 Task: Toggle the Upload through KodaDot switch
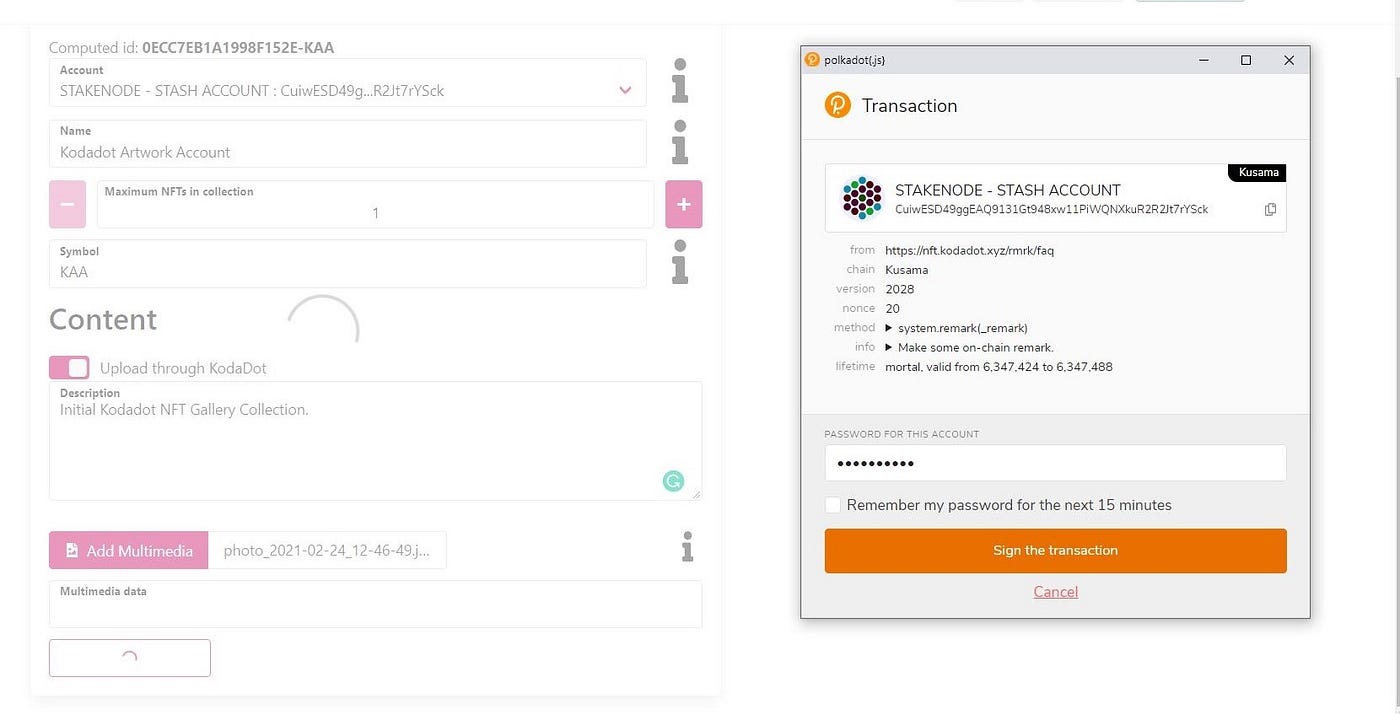coord(69,367)
